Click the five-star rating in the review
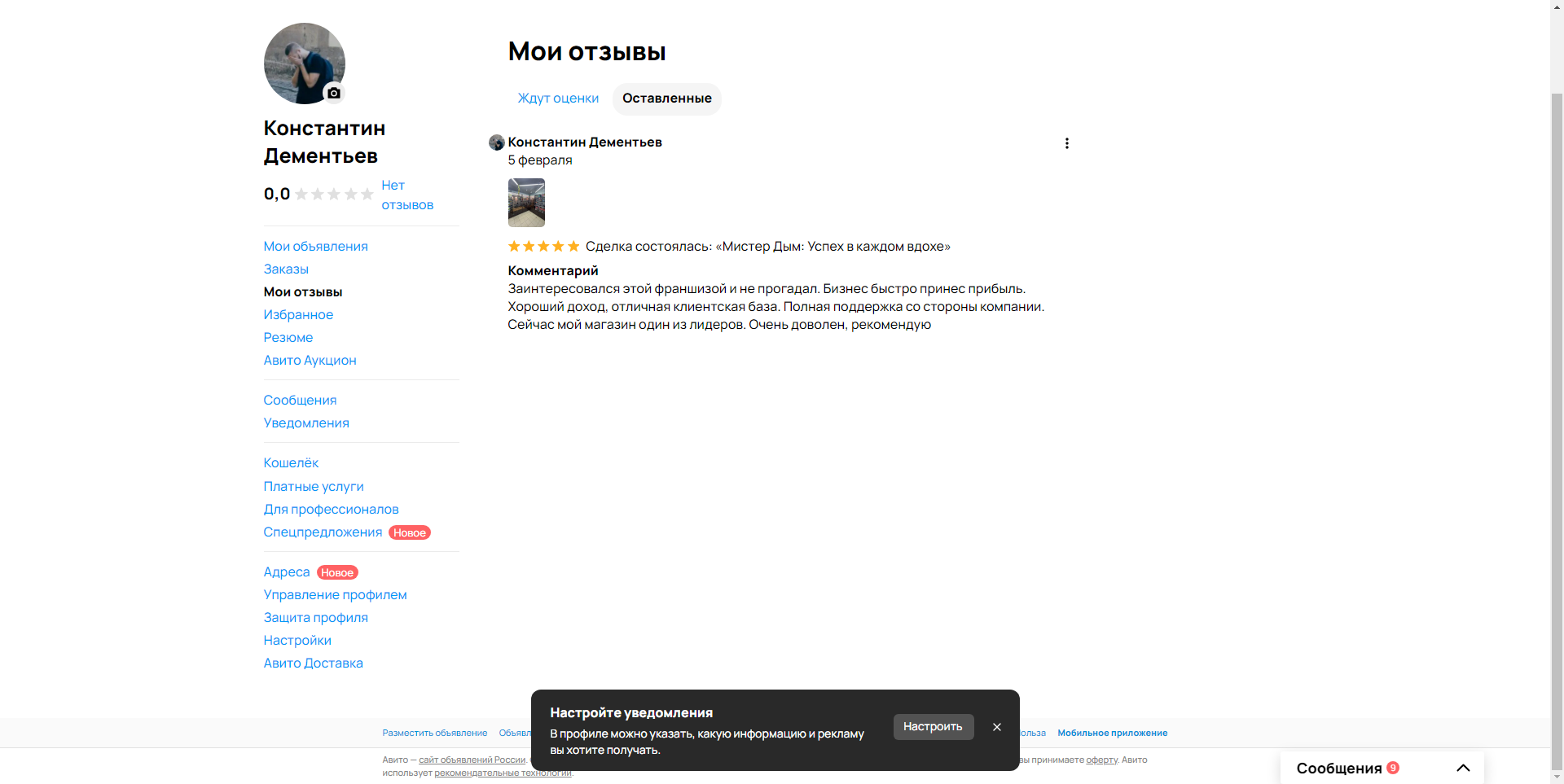This screenshot has height=784, width=1564. pos(544,246)
